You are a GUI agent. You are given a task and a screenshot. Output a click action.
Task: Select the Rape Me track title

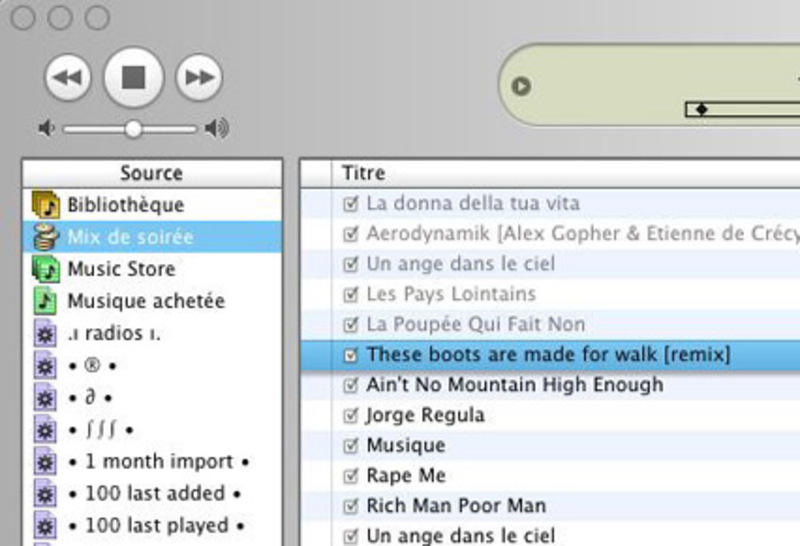406,476
